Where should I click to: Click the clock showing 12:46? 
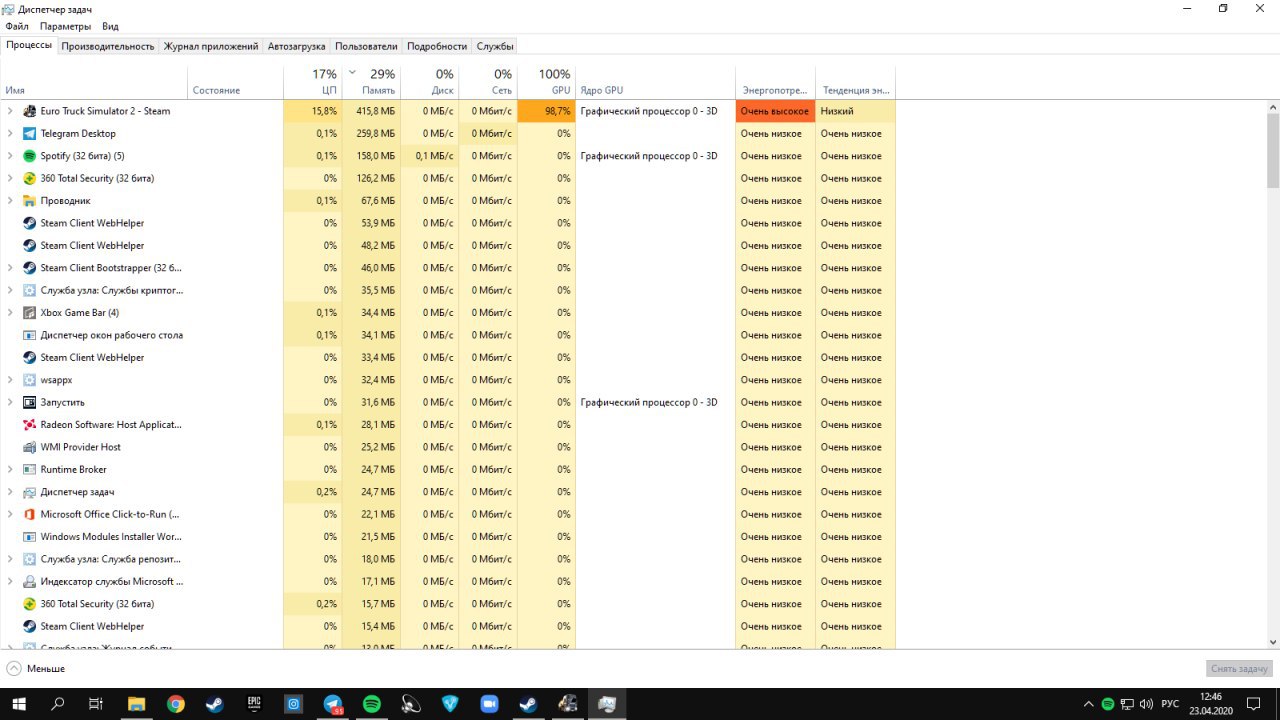pyautogui.click(x=1211, y=704)
